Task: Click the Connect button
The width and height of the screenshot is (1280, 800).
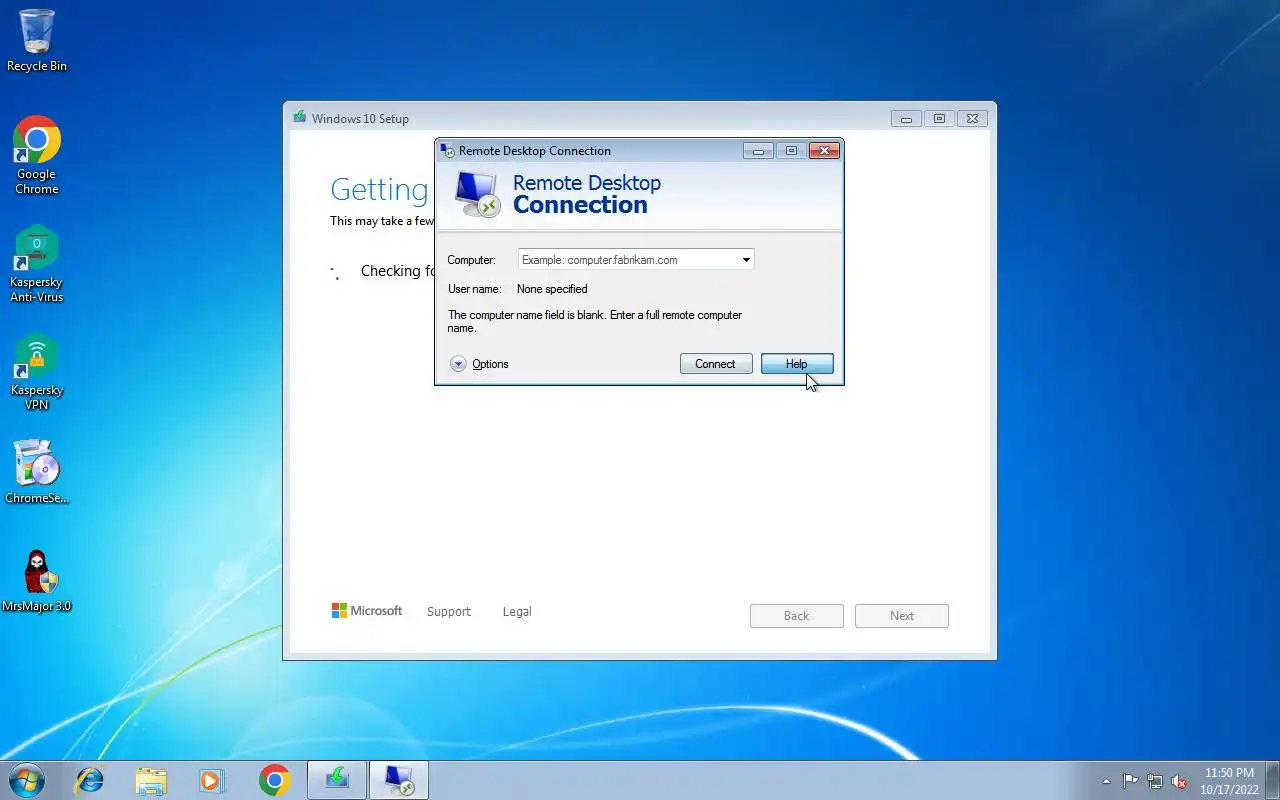Action: tap(716, 364)
